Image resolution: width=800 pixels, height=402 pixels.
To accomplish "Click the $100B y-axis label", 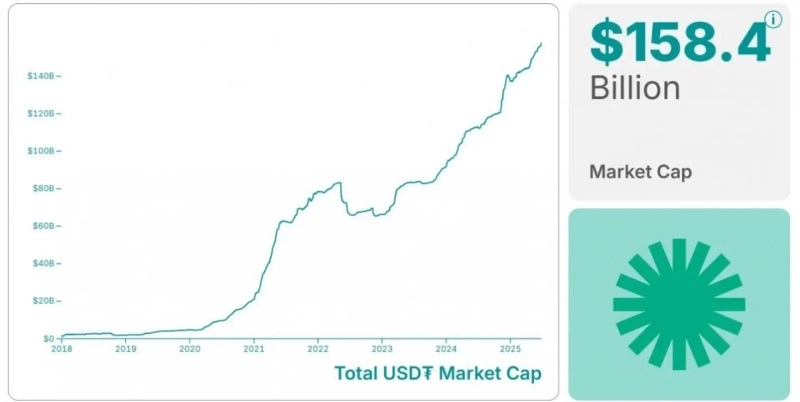I will click(x=40, y=151).
